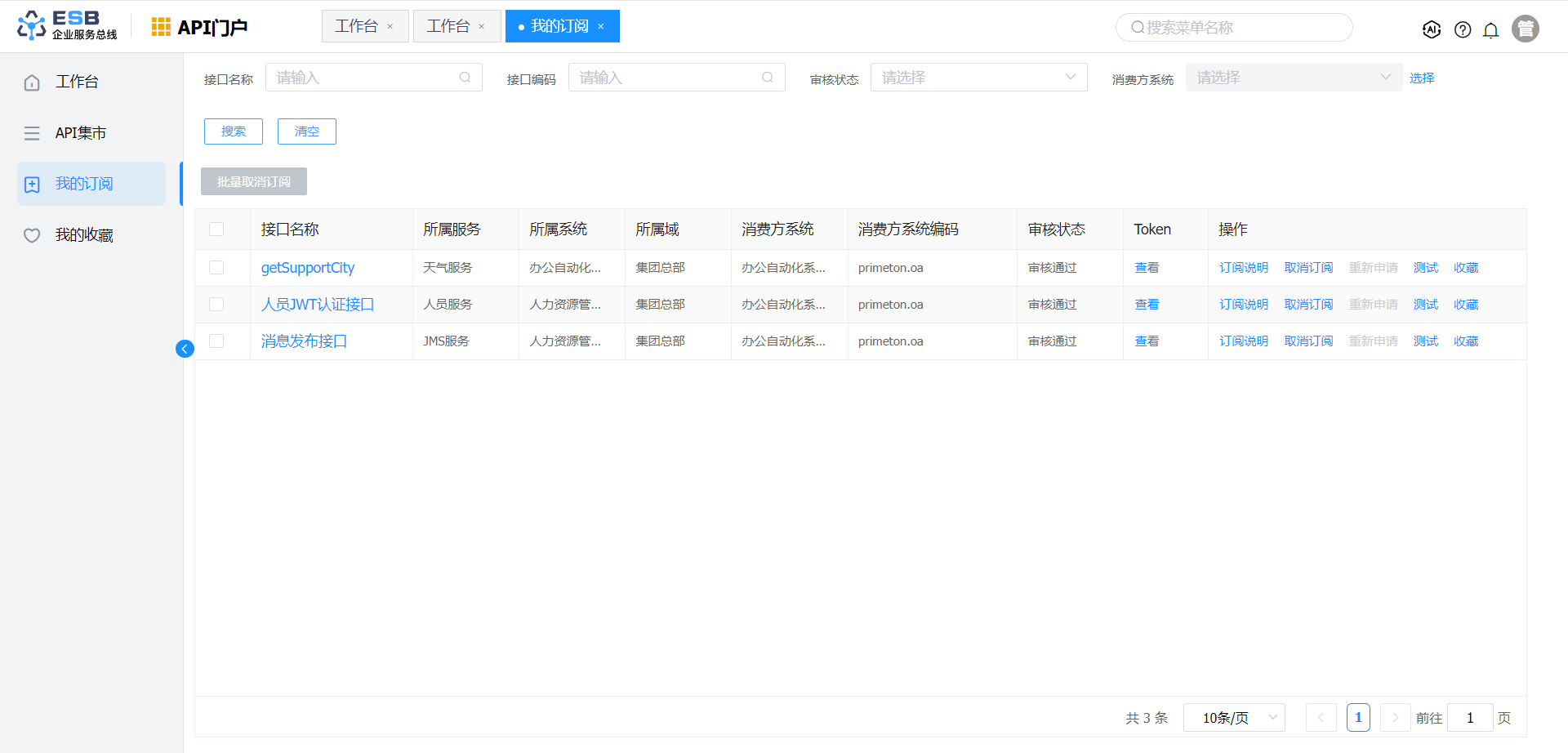Open 我的收藏 in the sidebar

[x=83, y=235]
